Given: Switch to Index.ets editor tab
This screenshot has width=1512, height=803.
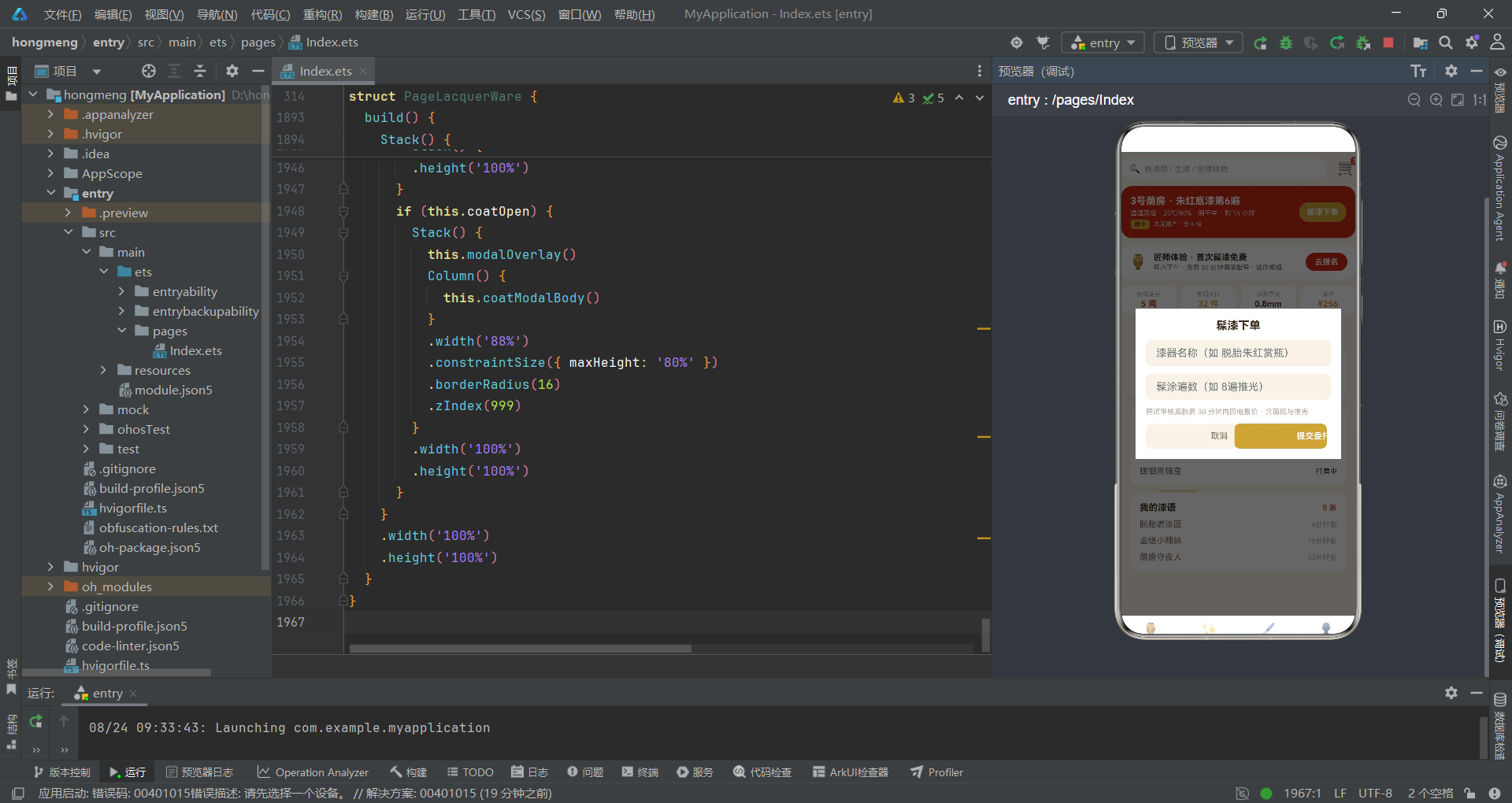Looking at the screenshot, I should (x=324, y=71).
